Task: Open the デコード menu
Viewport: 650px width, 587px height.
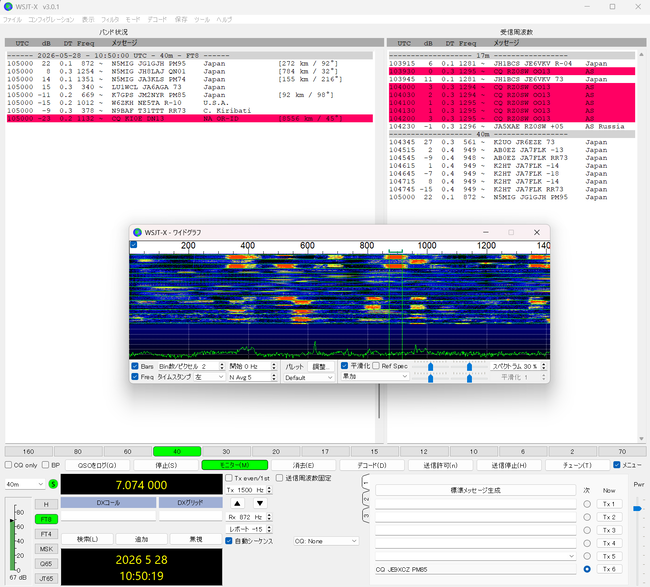Action: tap(157, 19)
